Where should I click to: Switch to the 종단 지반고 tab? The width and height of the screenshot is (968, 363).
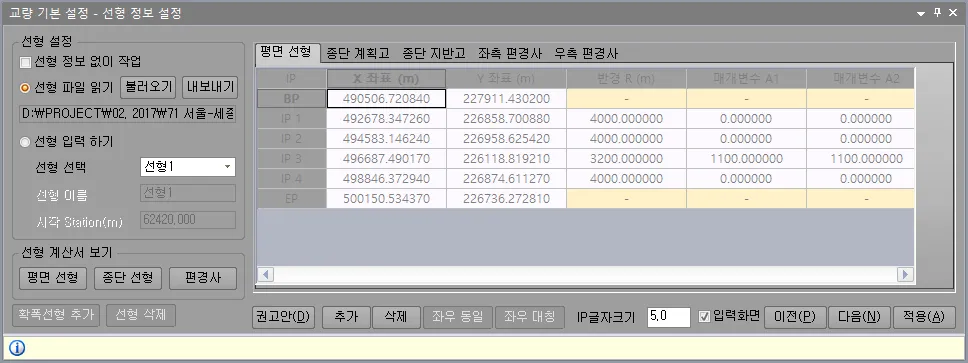[434, 53]
